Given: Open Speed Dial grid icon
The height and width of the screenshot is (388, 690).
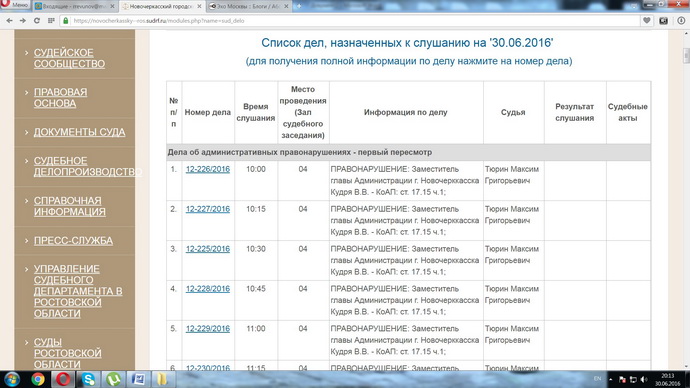Looking at the screenshot, I should coord(51,21).
